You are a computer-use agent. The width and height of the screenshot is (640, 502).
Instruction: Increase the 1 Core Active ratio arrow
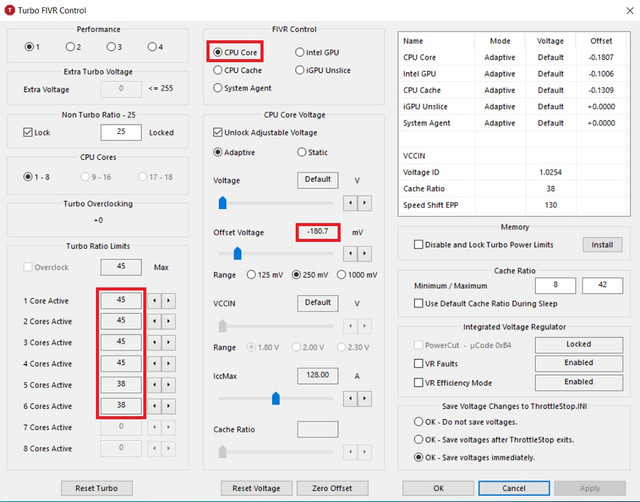click(169, 301)
